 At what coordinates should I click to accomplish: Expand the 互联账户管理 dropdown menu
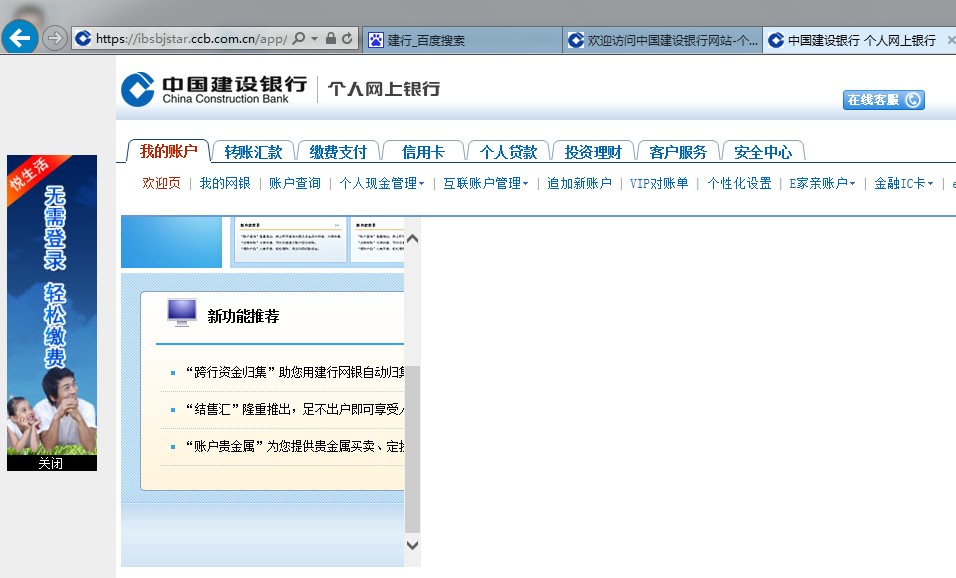click(x=486, y=184)
